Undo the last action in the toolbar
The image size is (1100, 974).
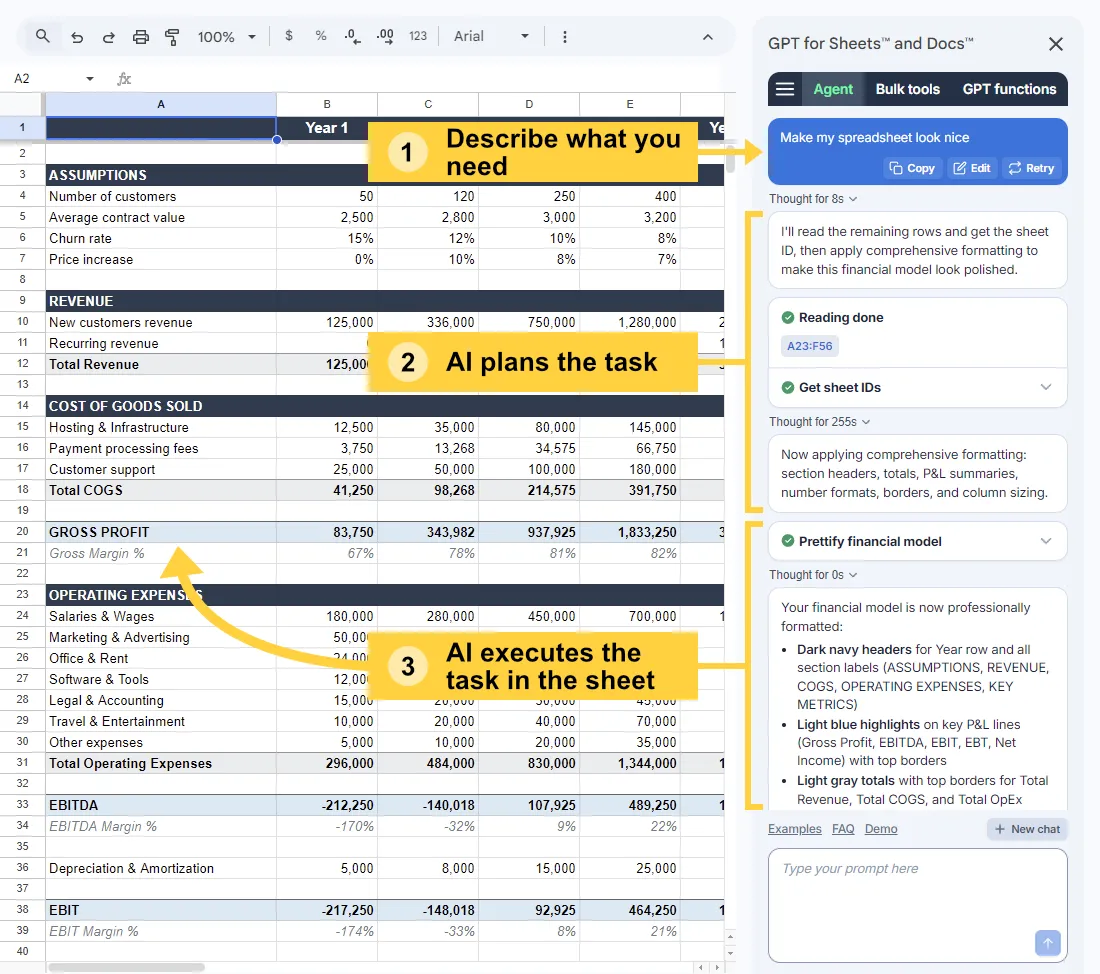coord(77,36)
